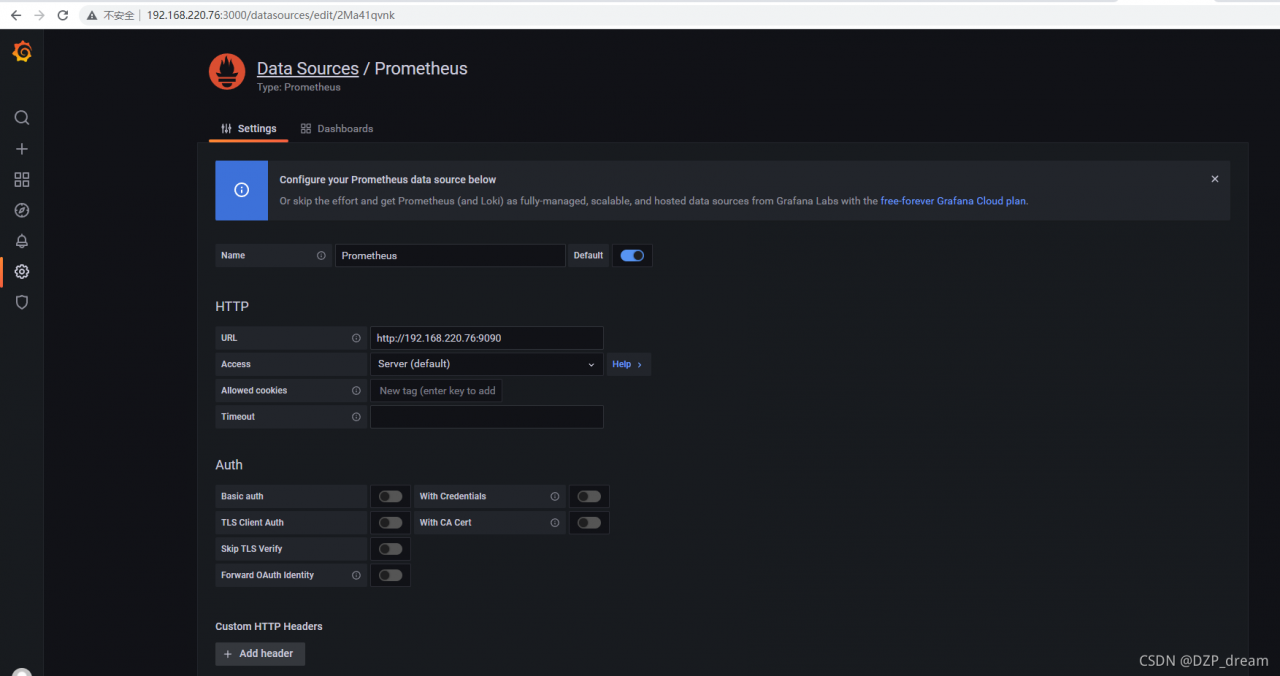Open the Dashboards grid icon in sidebar
This screenshot has width=1280, height=676.
pyautogui.click(x=22, y=180)
